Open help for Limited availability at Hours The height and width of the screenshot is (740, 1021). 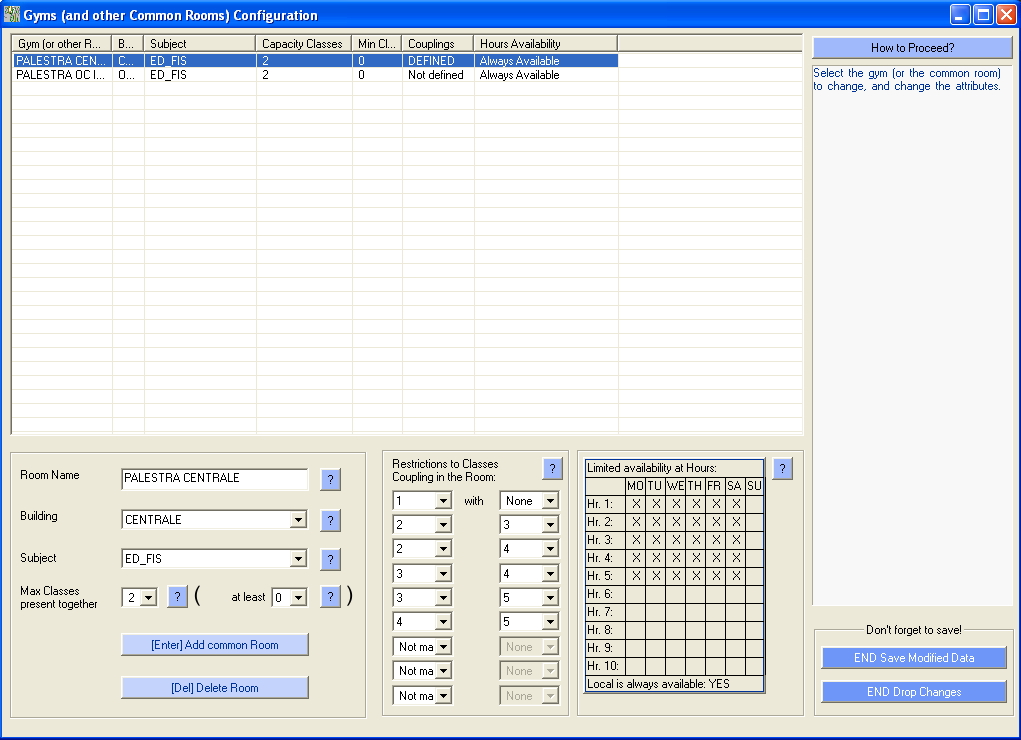[x=783, y=468]
